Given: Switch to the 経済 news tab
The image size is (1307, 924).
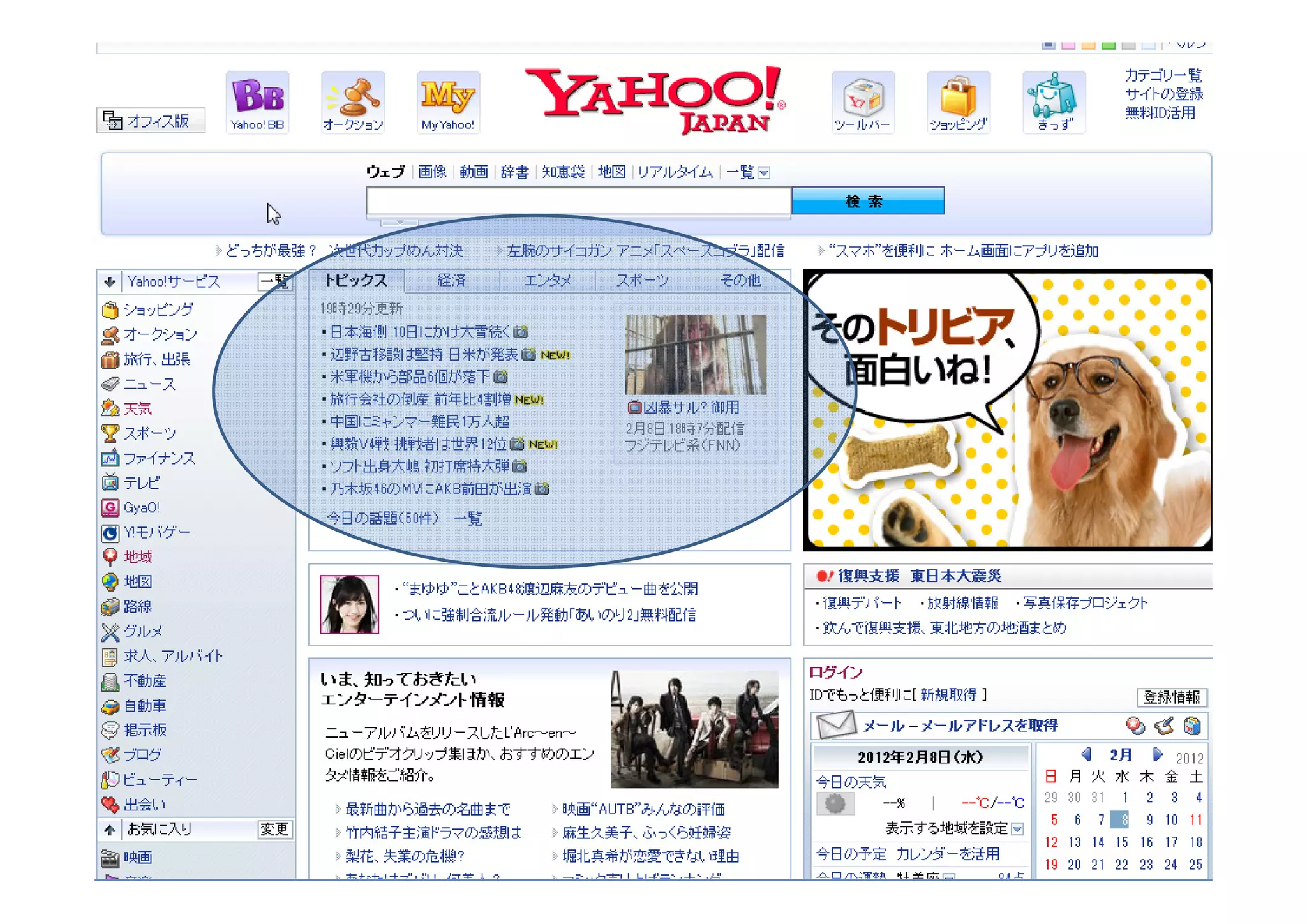Looking at the screenshot, I should [451, 280].
